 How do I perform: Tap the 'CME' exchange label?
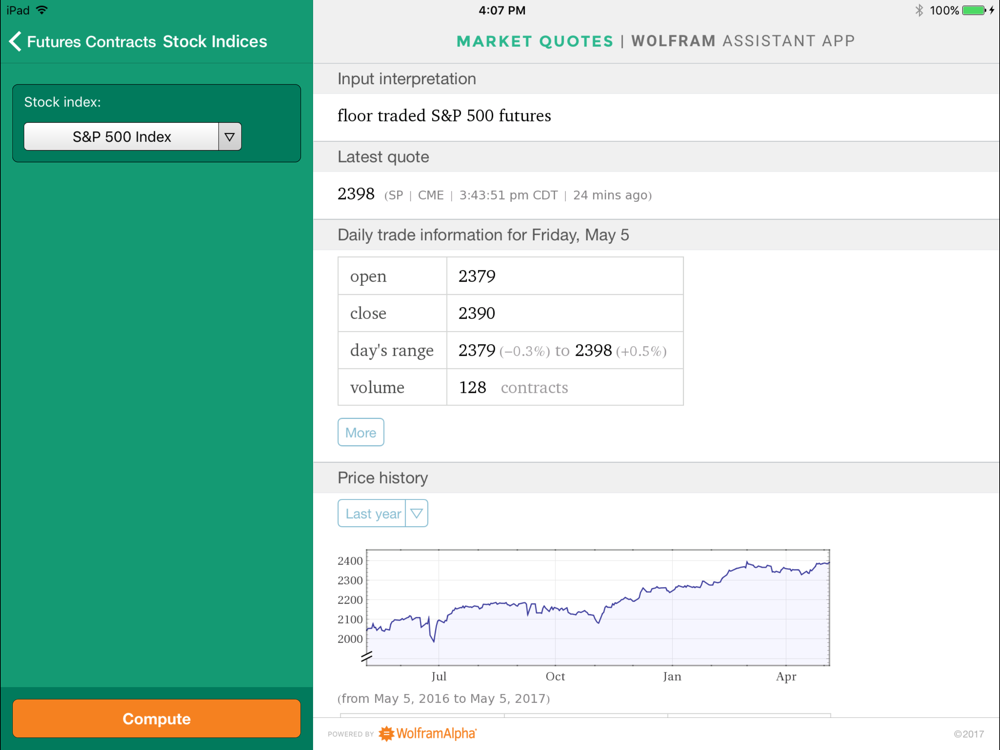(430, 195)
